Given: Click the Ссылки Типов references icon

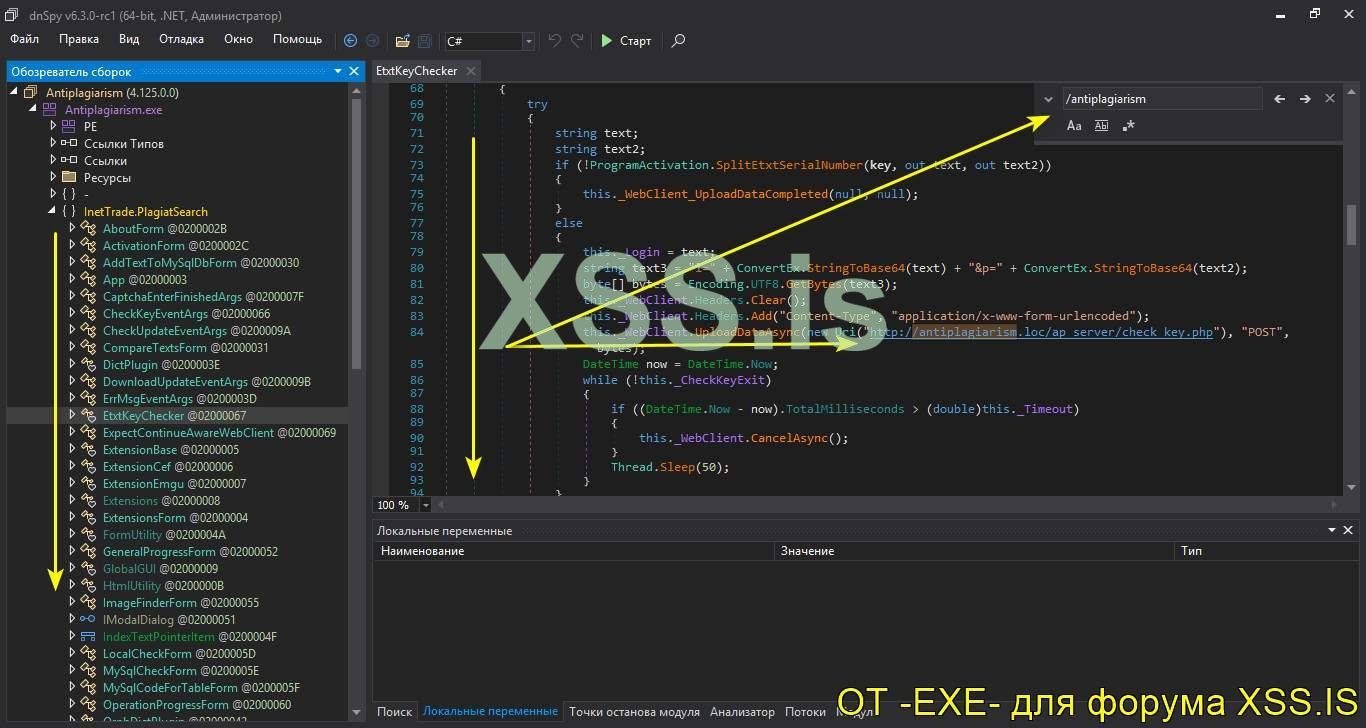Looking at the screenshot, I should (x=69, y=144).
